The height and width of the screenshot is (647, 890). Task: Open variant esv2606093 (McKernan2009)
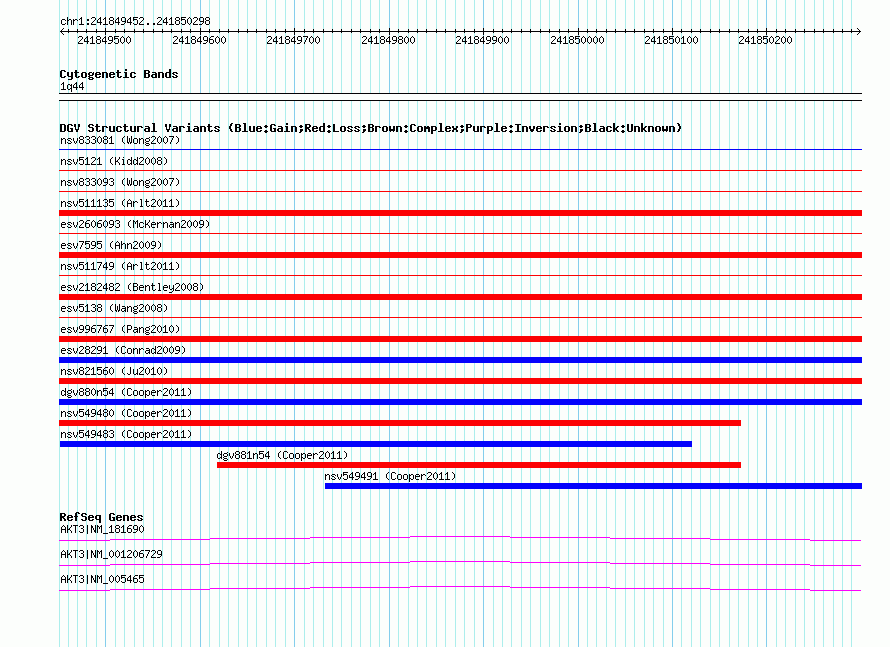135,224
